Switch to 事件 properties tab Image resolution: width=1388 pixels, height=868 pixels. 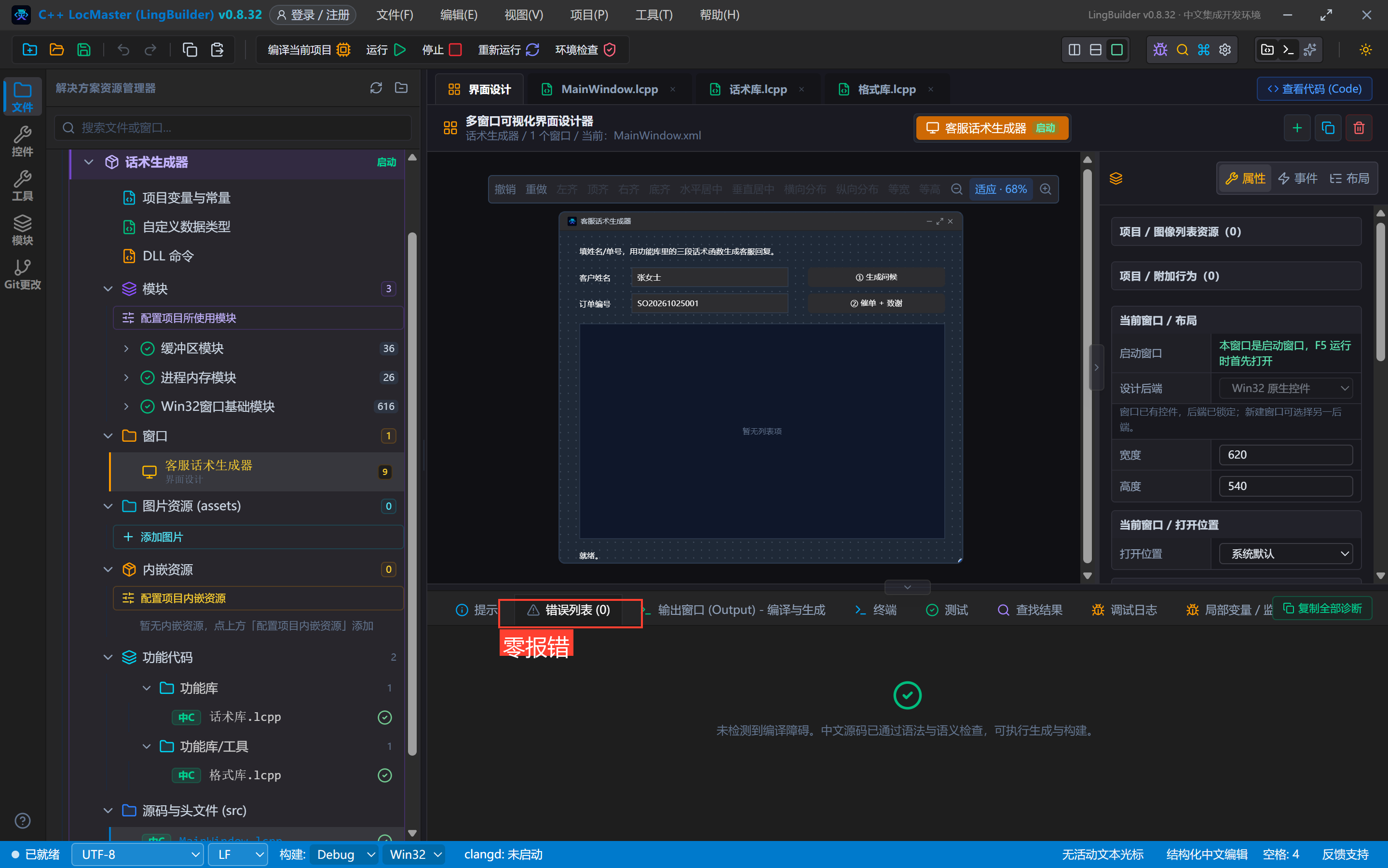click(1297, 178)
